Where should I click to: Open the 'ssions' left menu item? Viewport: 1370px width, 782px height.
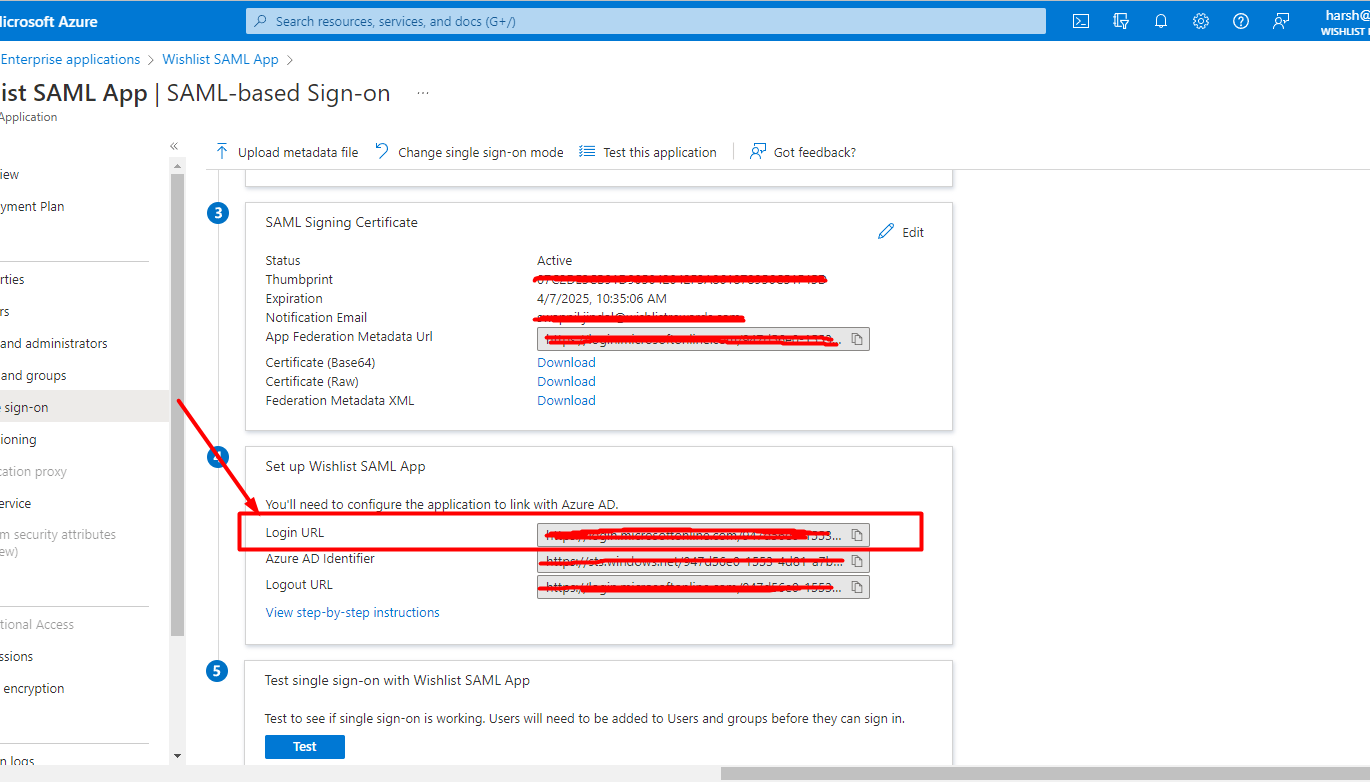[x=17, y=656]
